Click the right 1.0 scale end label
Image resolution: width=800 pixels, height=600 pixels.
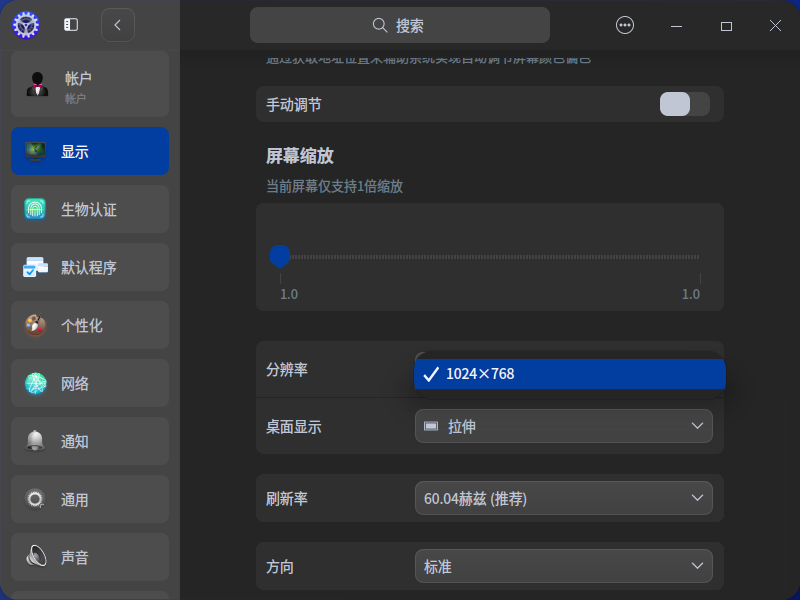[691, 294]
